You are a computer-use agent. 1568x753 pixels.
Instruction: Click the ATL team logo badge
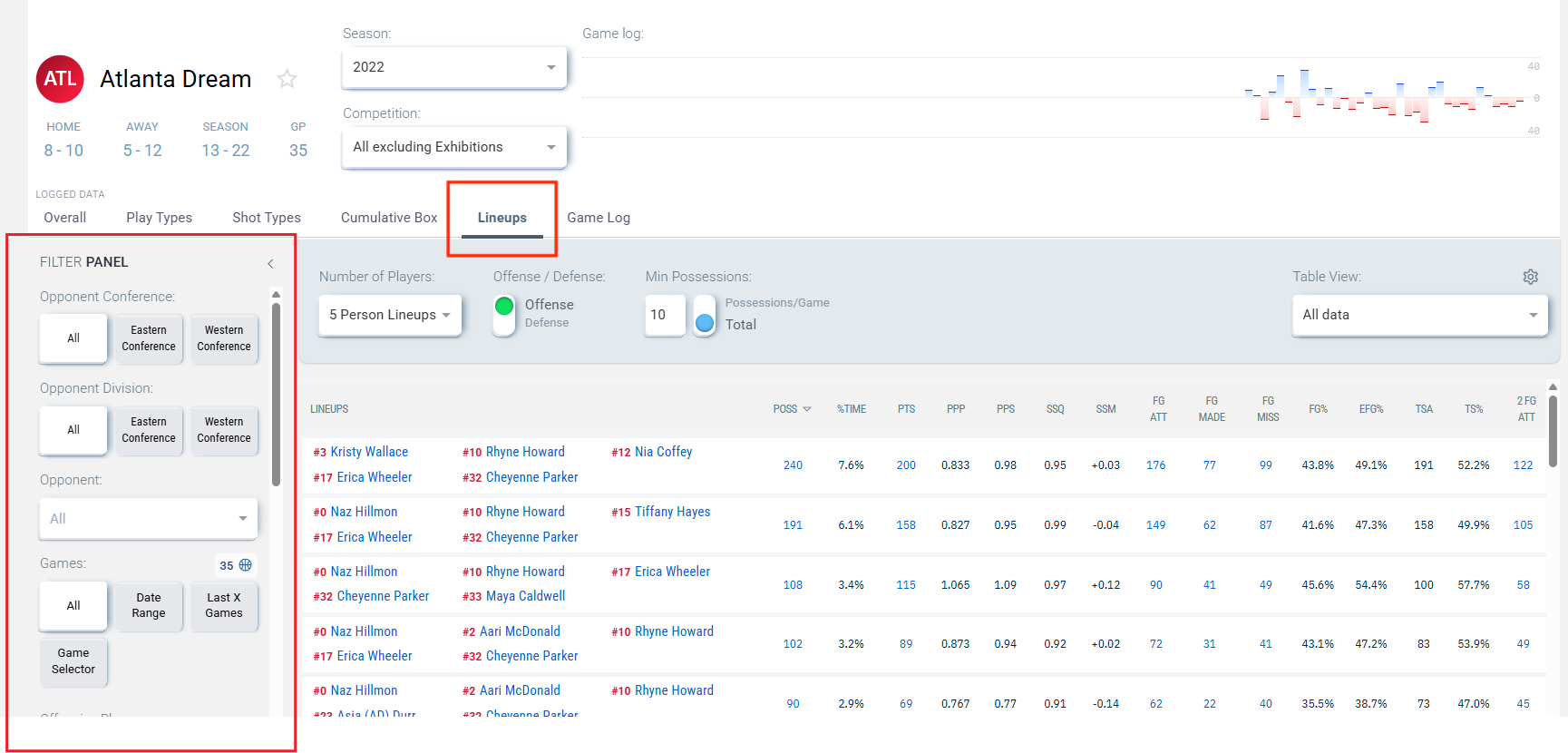pyautogui.click(x=60, y=79)
